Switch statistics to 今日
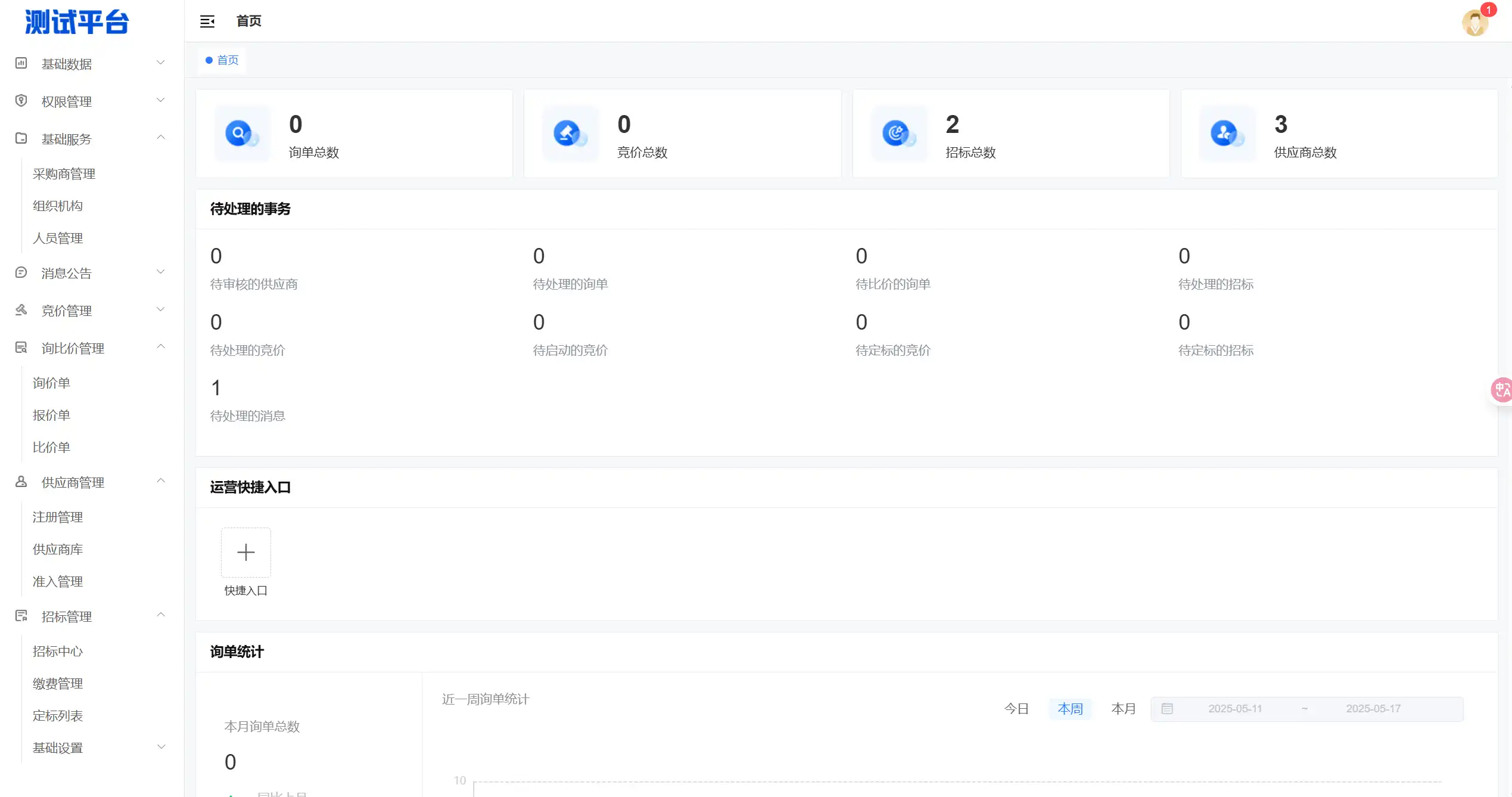 (1016, 709)
